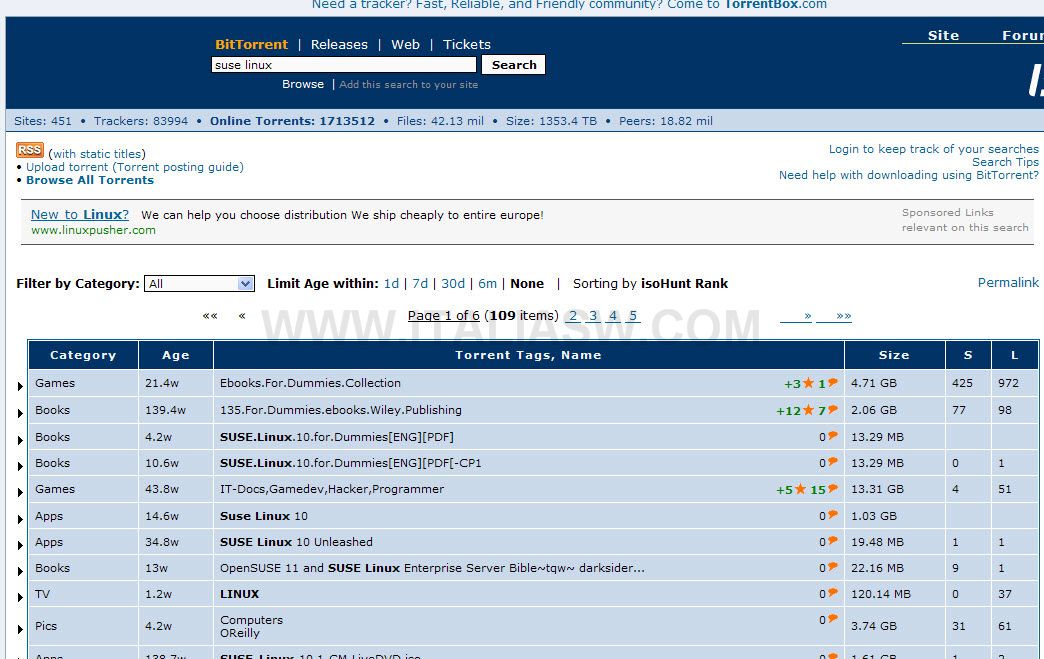The height and width of the screenshot is (659, 1044).
Task: Expand the Suse Linux 10 Apps row arrow
Action: click(20, 519)
